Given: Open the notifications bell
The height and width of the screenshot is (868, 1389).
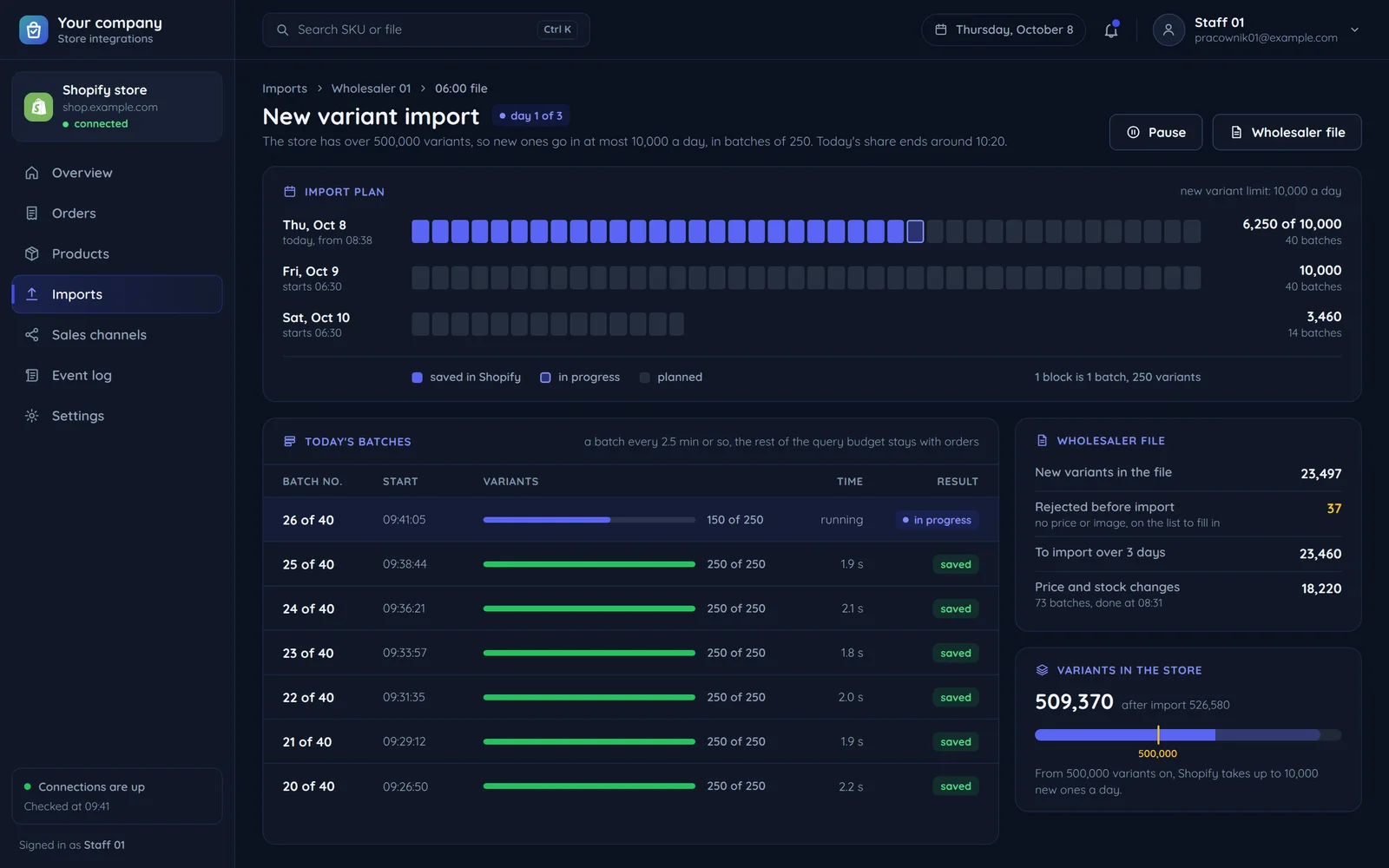Looking at the screenshot, I should 1111,30.
